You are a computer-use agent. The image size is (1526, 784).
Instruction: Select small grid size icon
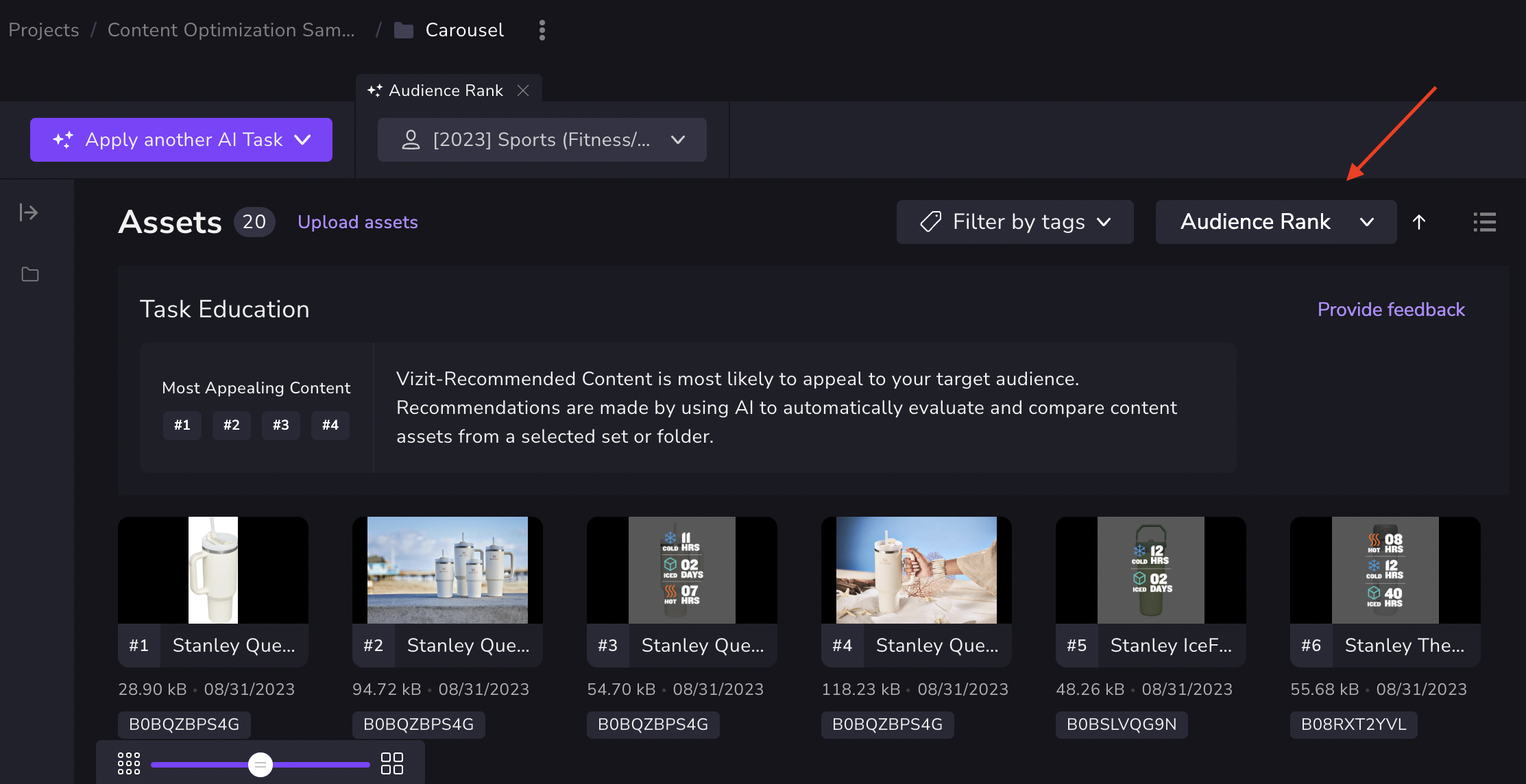pyautogui.click(x=128, y=763)
